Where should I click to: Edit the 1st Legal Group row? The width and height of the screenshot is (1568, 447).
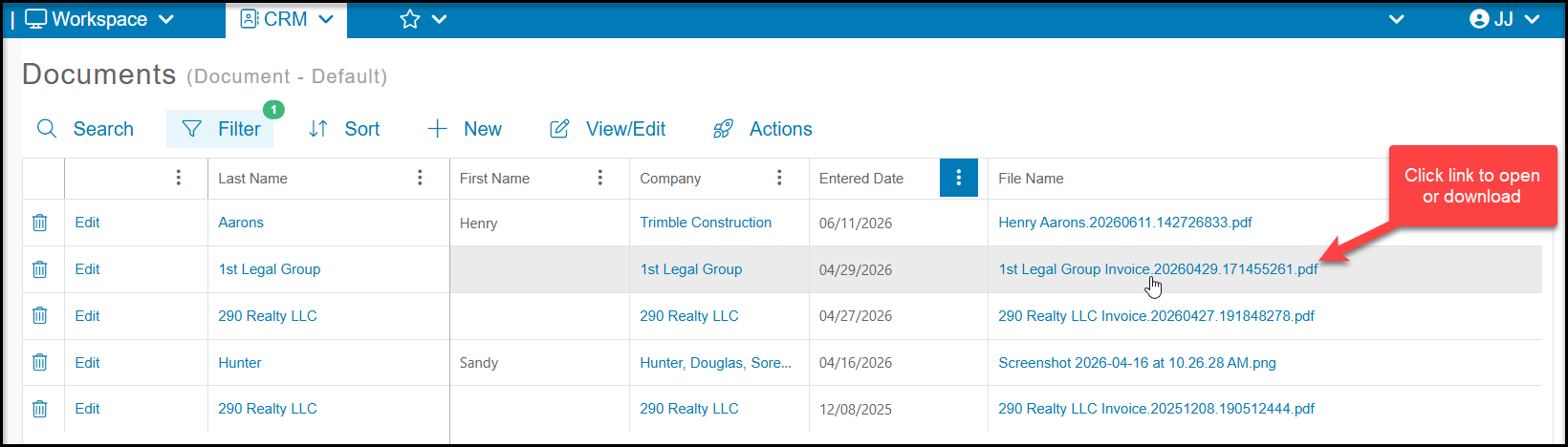tap(87, 269)
